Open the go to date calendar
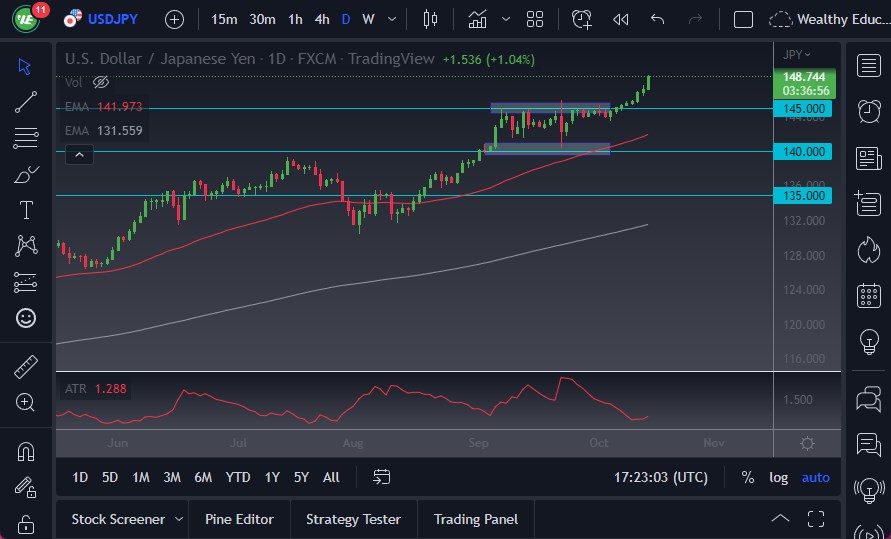This screenshot has height=539, width=891. (381, 477)
